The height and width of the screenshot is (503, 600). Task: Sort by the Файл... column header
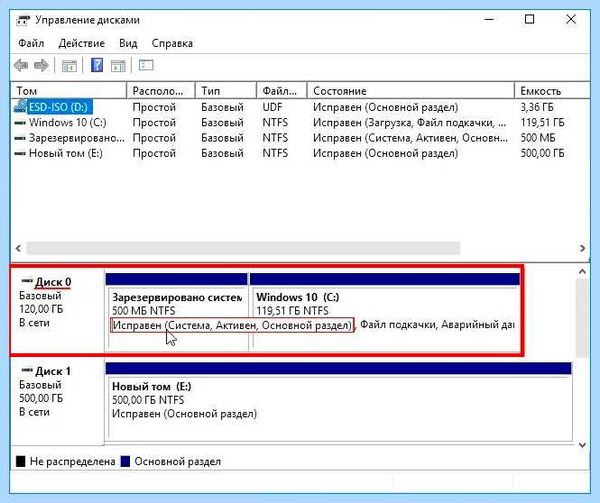[x=282, y=91]
